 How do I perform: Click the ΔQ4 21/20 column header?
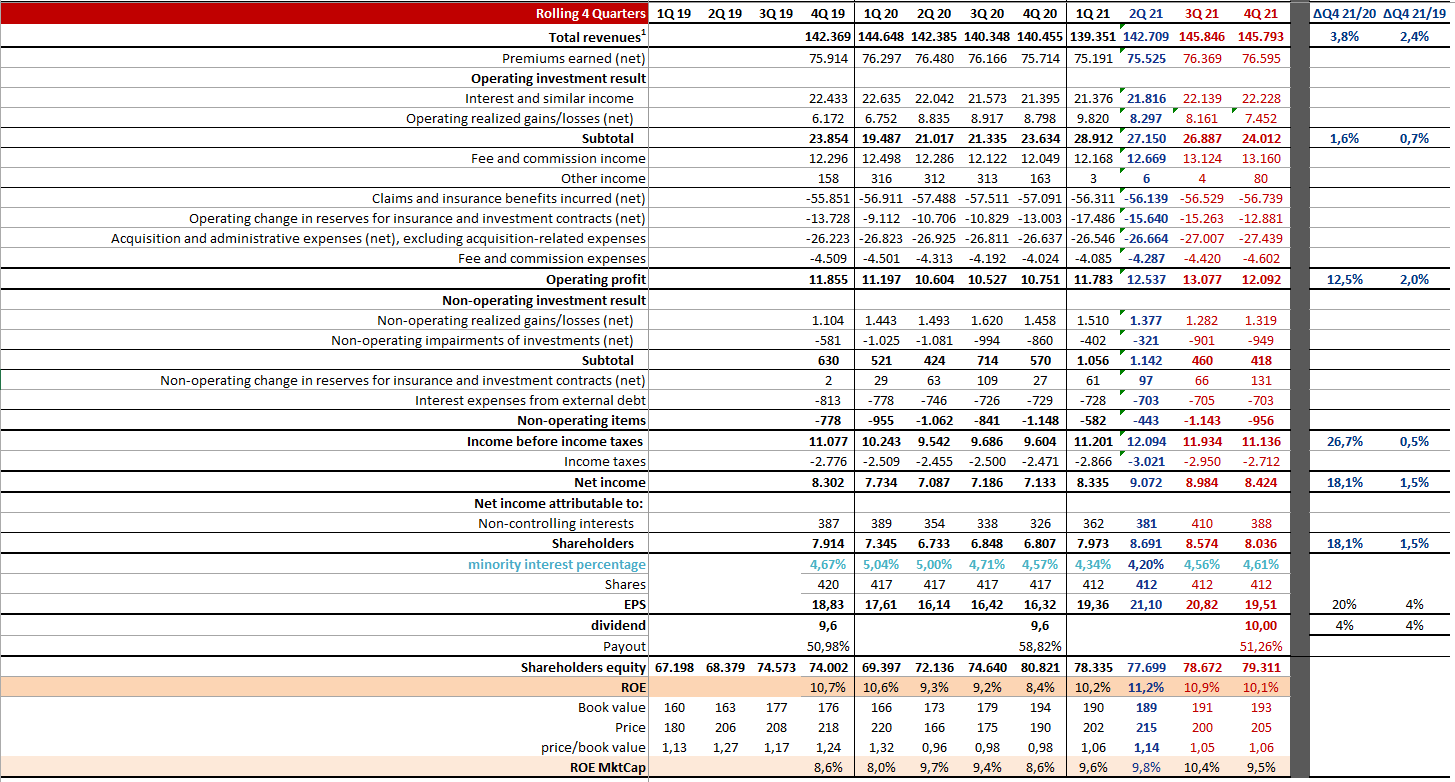coord(1346,14)
